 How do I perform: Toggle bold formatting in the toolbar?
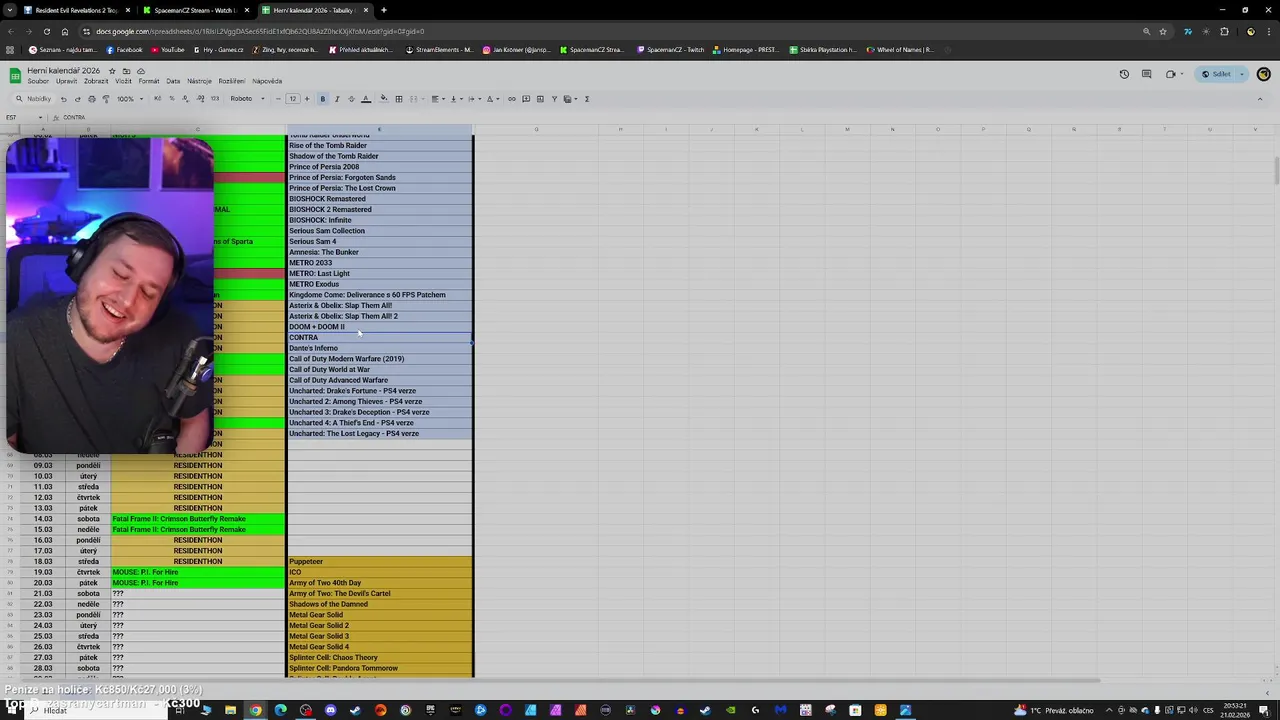tap(322, 99)
